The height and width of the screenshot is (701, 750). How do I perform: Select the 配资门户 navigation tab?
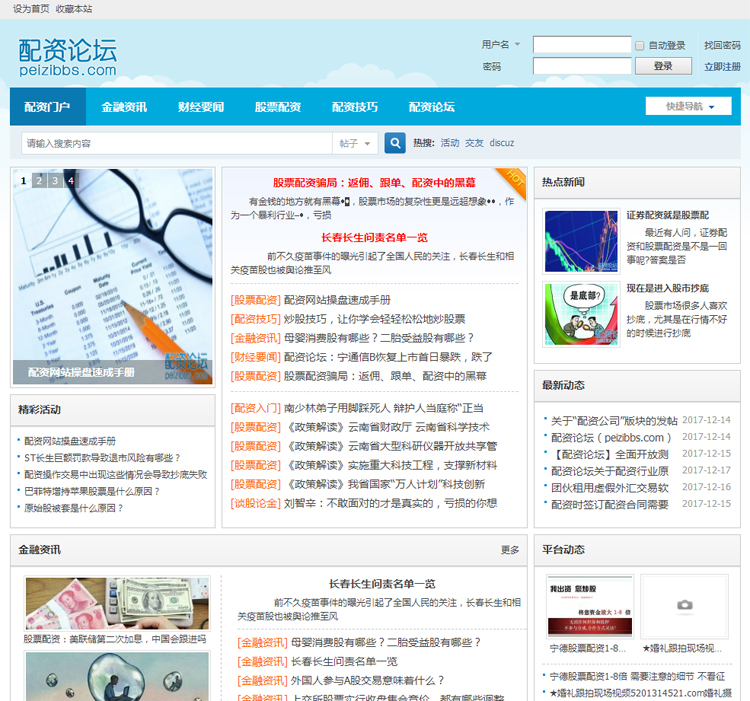click(48, 107)
